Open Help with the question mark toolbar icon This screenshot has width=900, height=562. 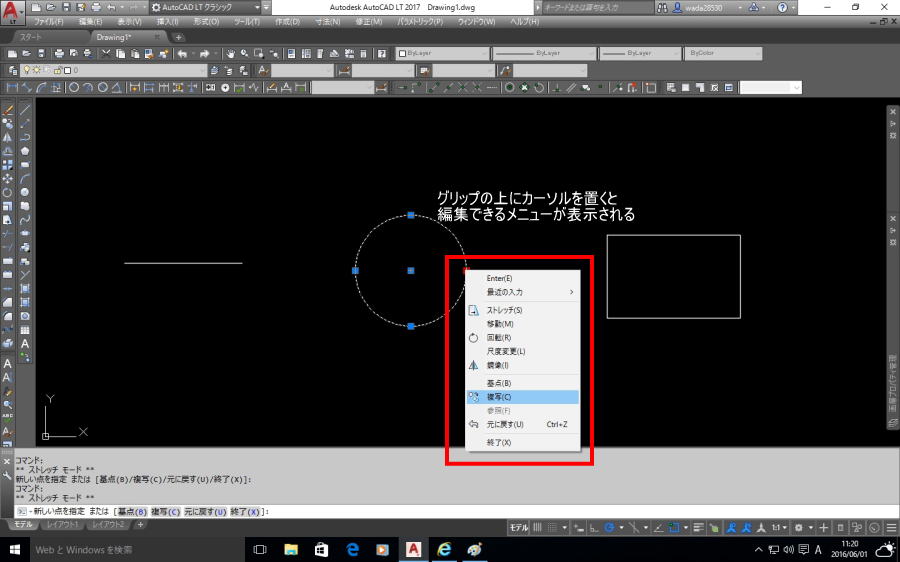point(382,54)
